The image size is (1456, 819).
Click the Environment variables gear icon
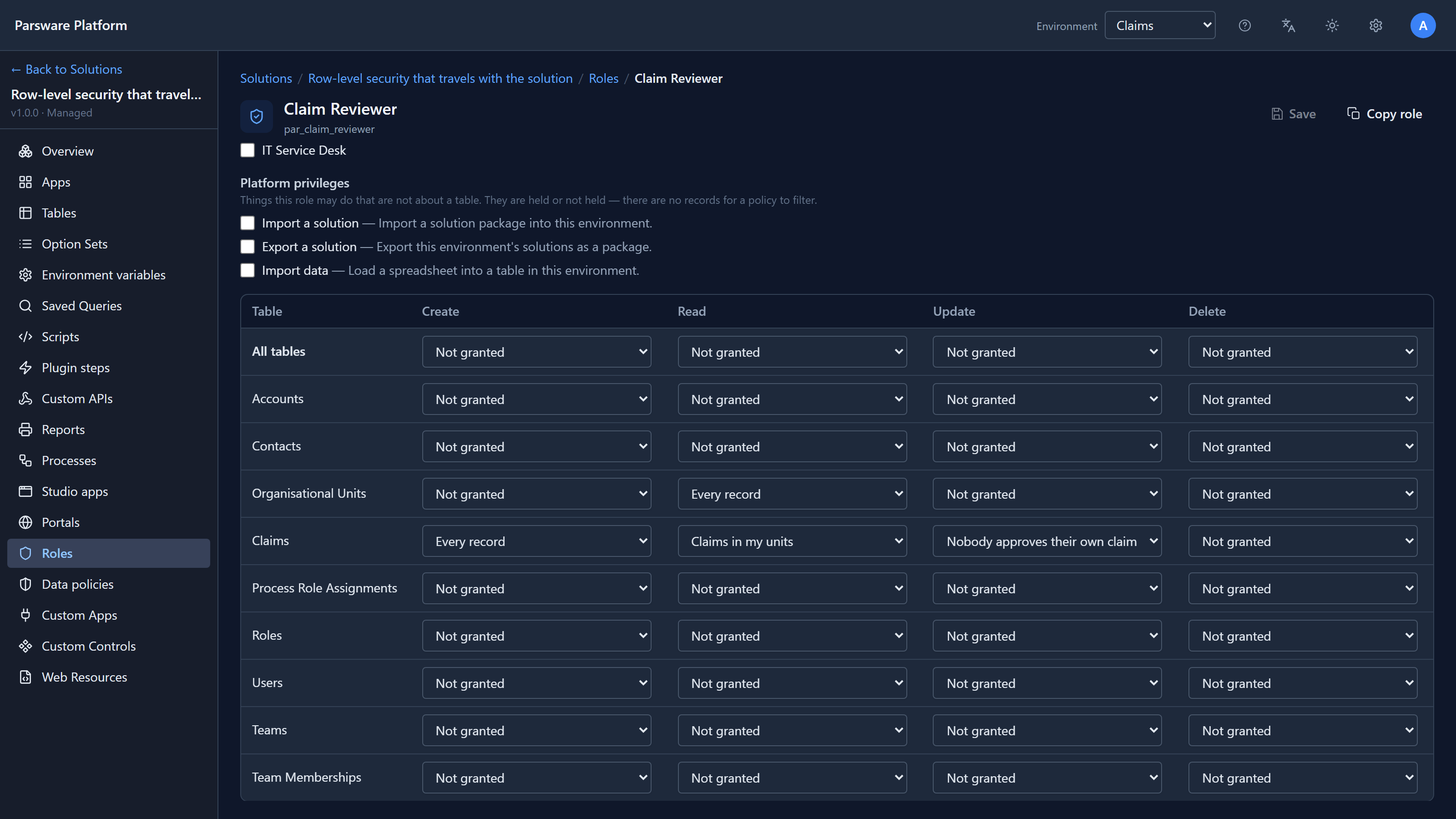coord(25,275)
